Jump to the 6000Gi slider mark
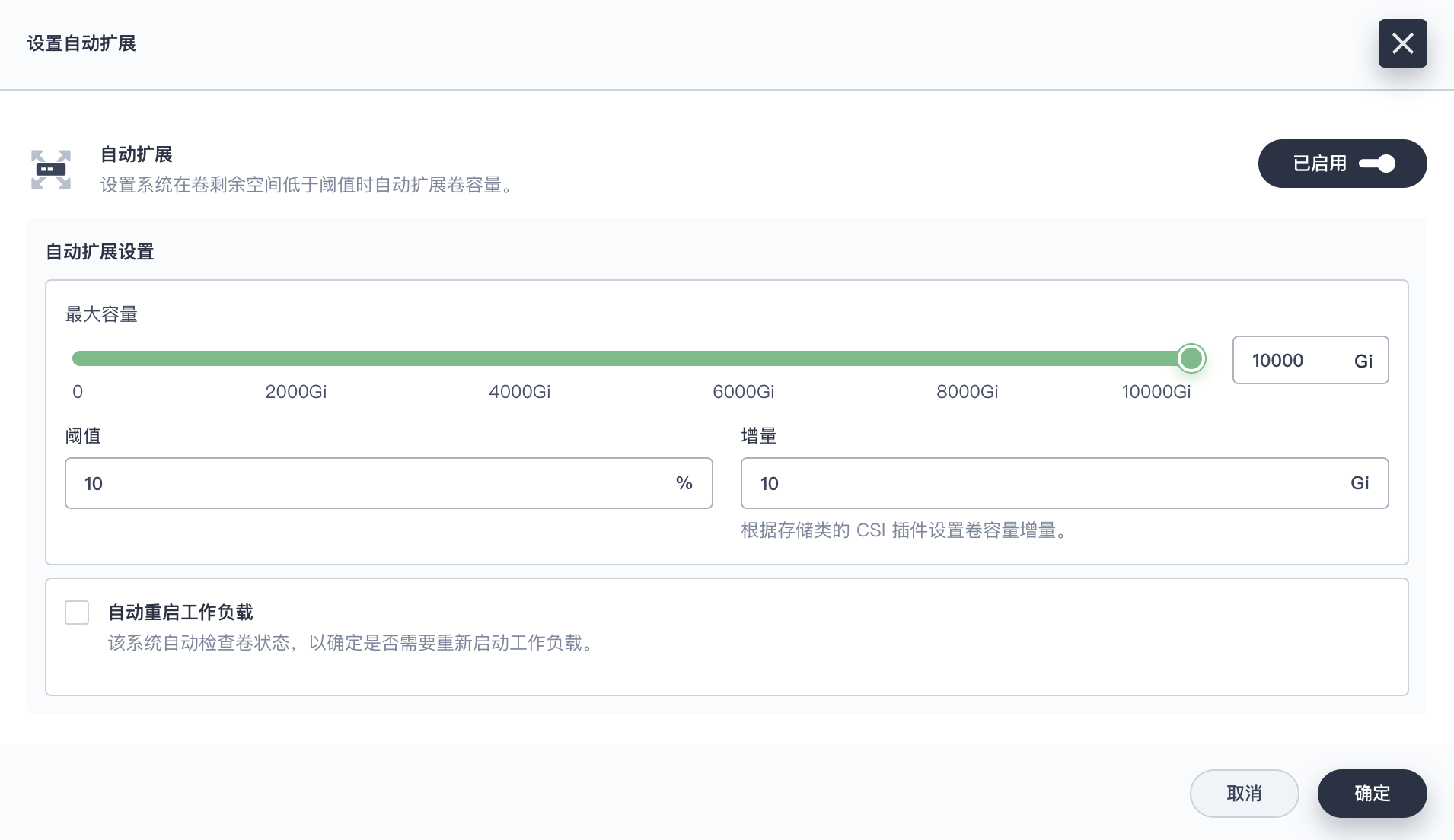This screenshot has height=840, width=1454. pos(743,392)
